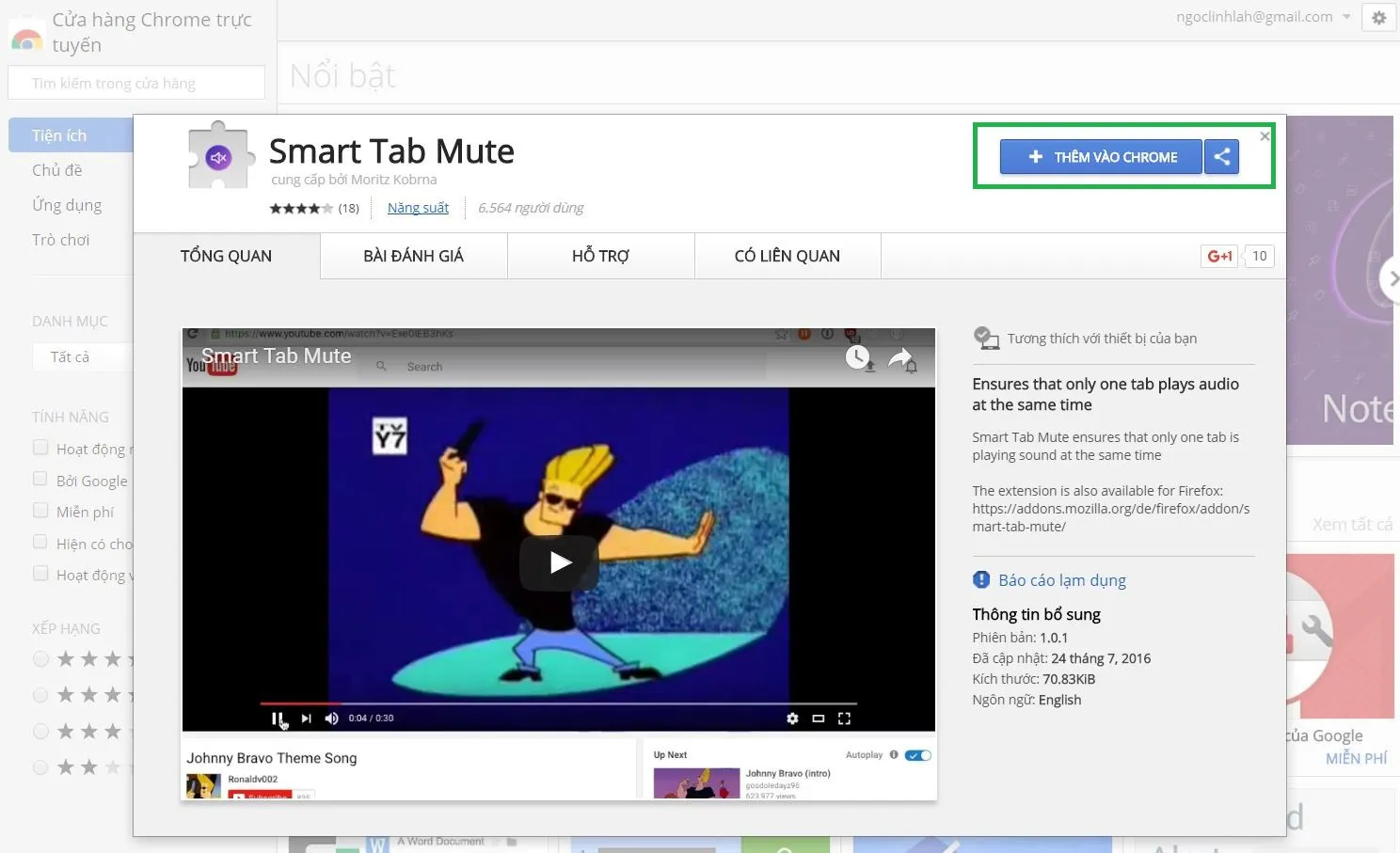Pause the video with pause icon
The height and width of the screenshot is (853, 1400).
(x=278, y=718)
